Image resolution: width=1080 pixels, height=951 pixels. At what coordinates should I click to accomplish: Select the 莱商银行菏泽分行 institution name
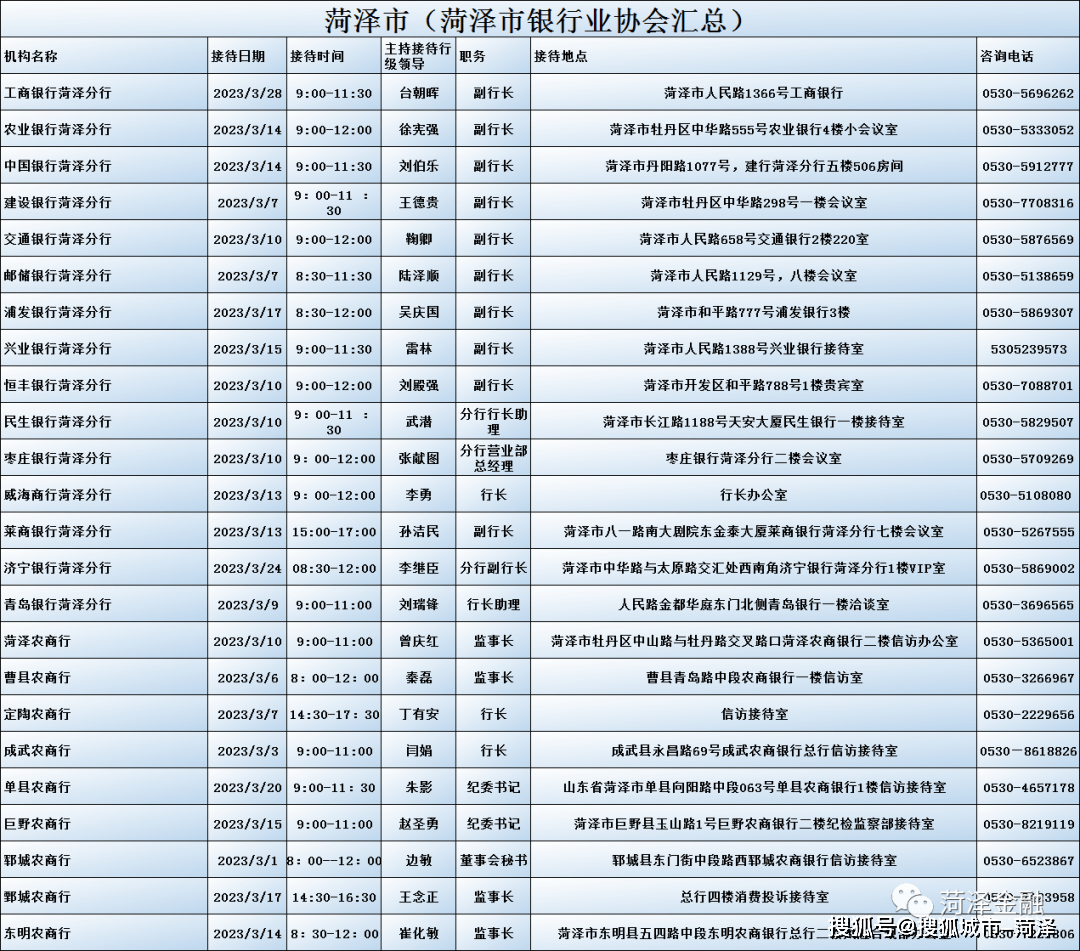tap(57, 531)
